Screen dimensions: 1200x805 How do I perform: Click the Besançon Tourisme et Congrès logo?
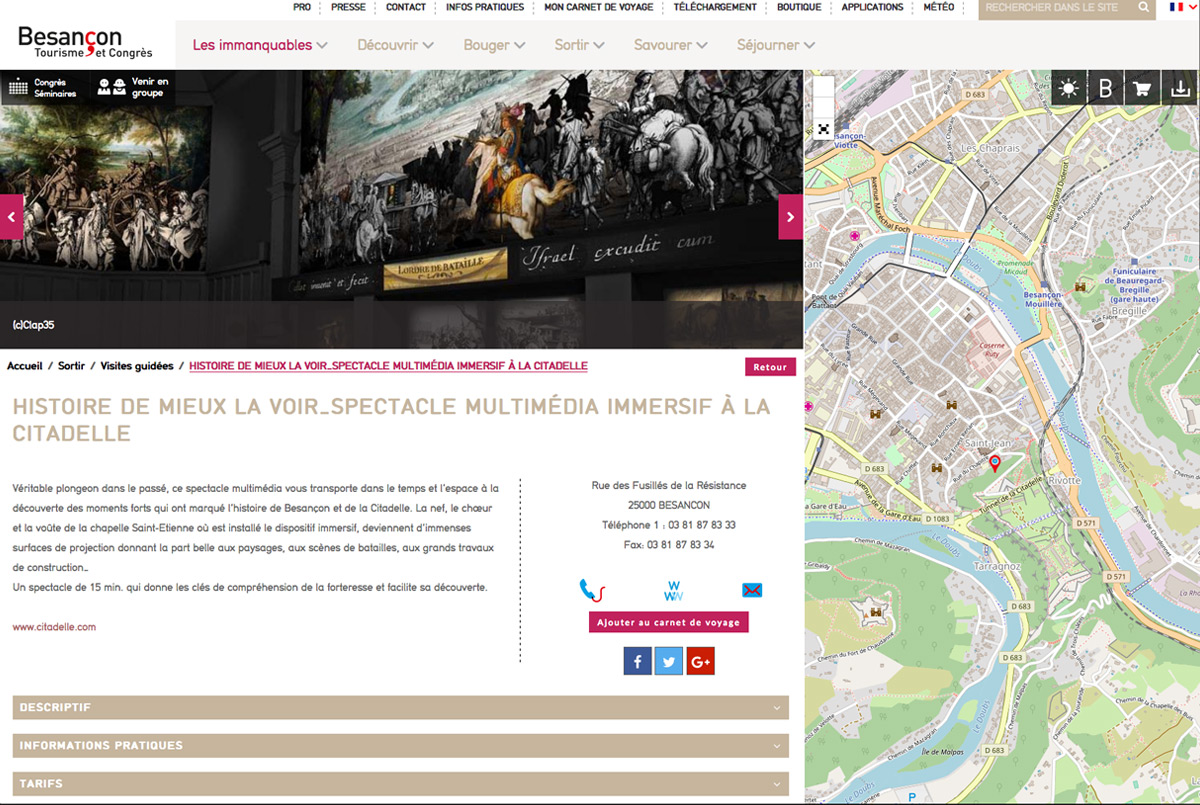click(85, 41)
